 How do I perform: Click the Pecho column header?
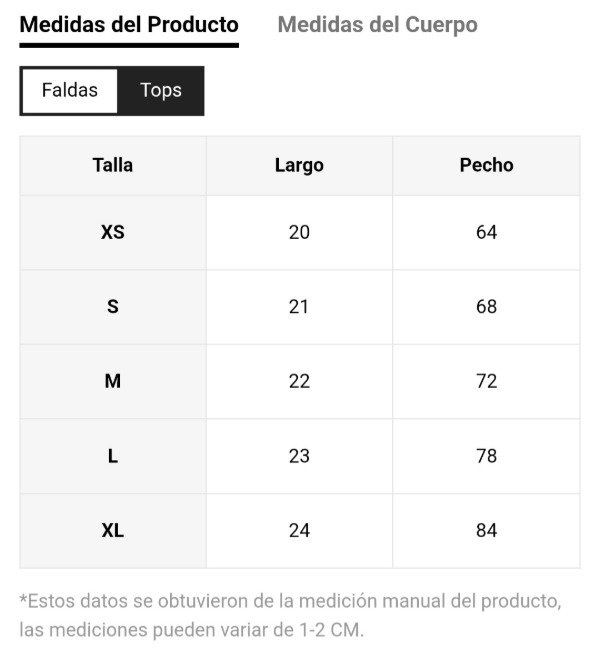(486, 166)
